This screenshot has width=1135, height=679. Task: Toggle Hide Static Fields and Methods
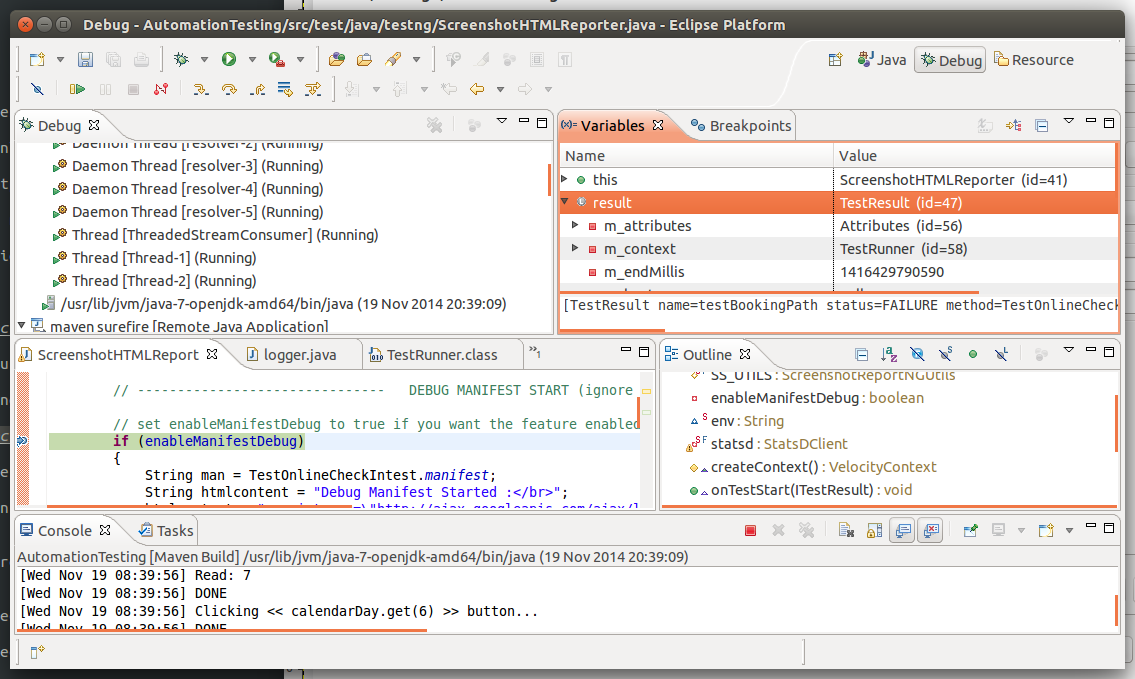coord(945,354)
